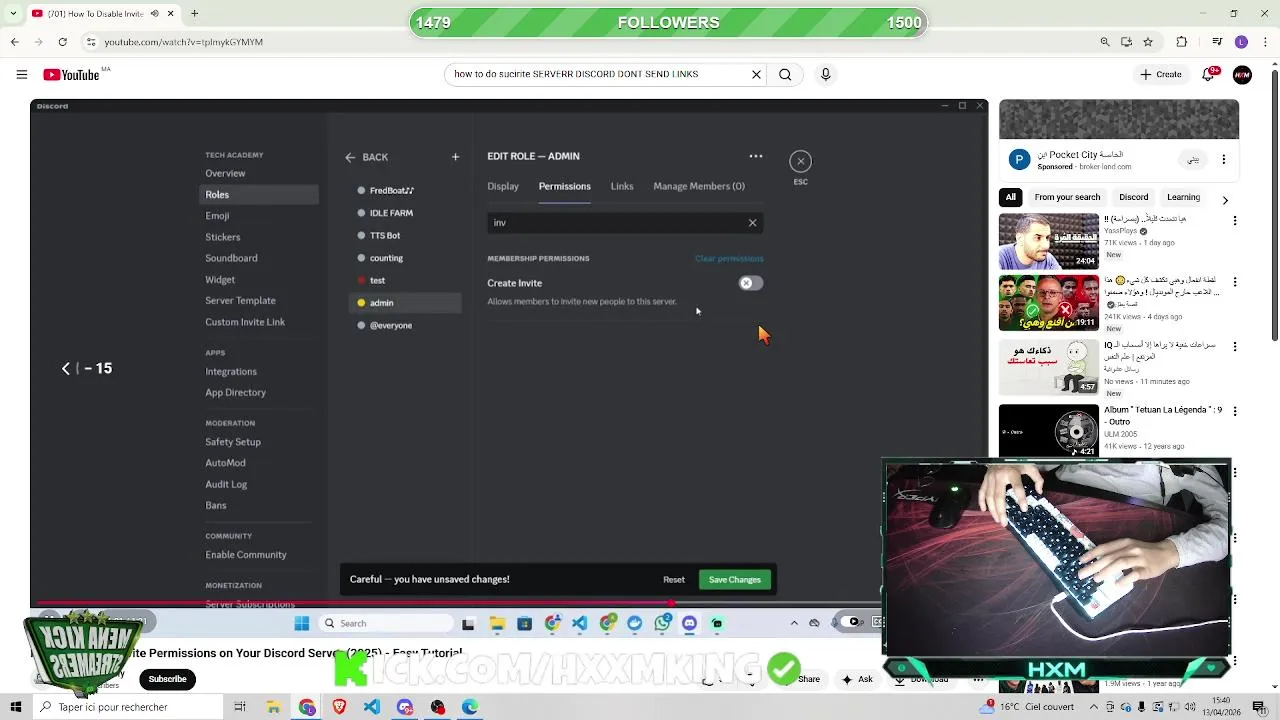Open YouTube notifications bell

(x=1208, y=74)
